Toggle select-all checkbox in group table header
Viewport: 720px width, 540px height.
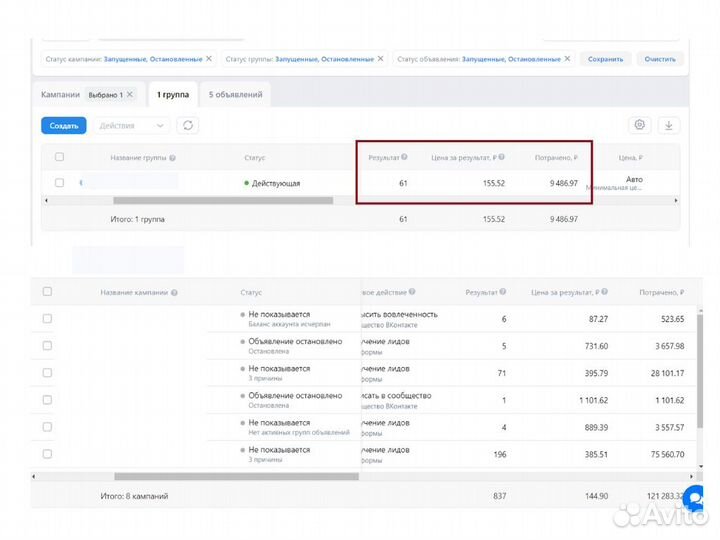point(59,157)
